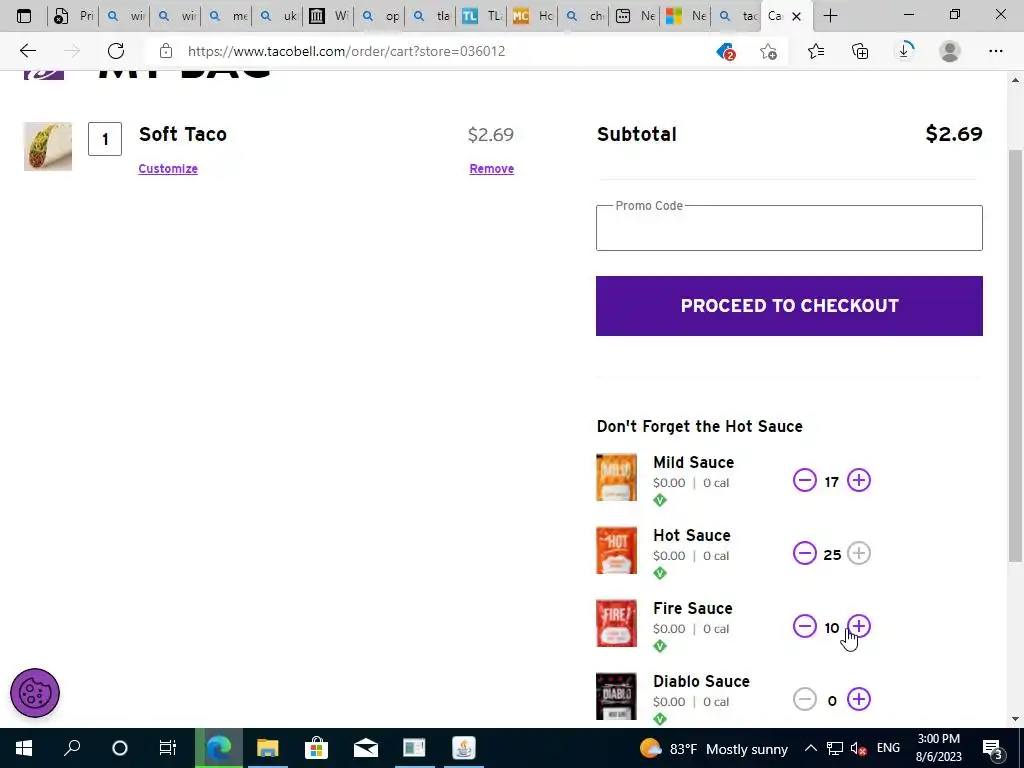Screen dimensions: 1024x768
Task: Click the address bar URL
Action: [346, 51]
